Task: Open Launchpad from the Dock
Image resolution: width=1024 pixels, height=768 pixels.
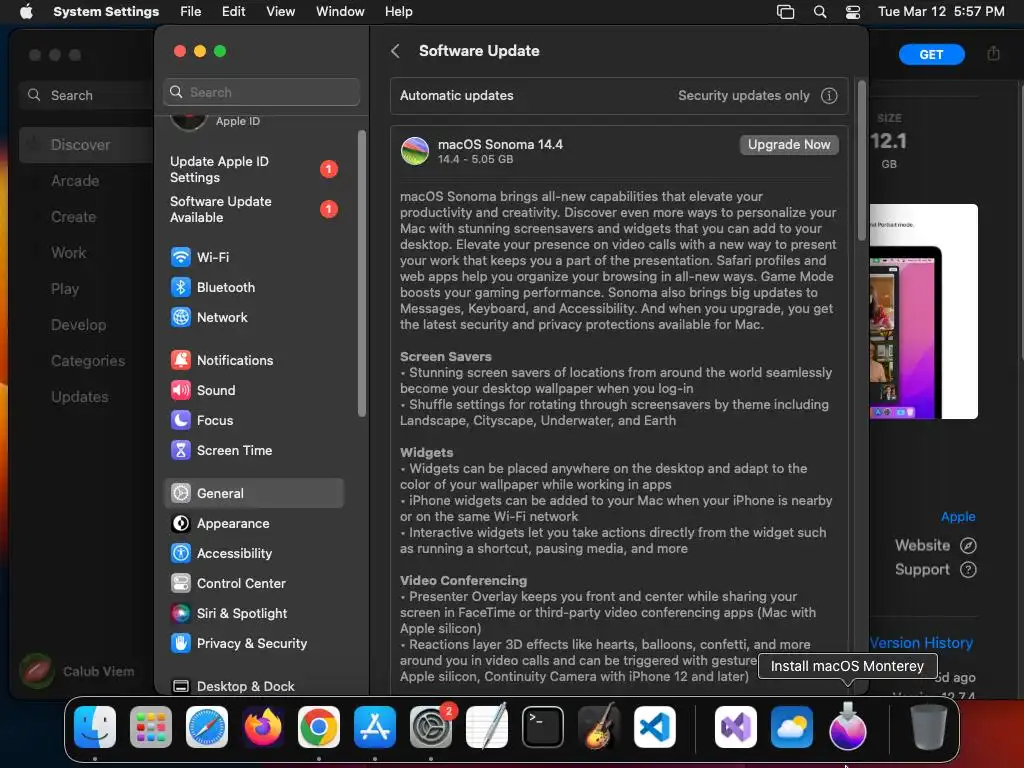Action: click(151, 727)
